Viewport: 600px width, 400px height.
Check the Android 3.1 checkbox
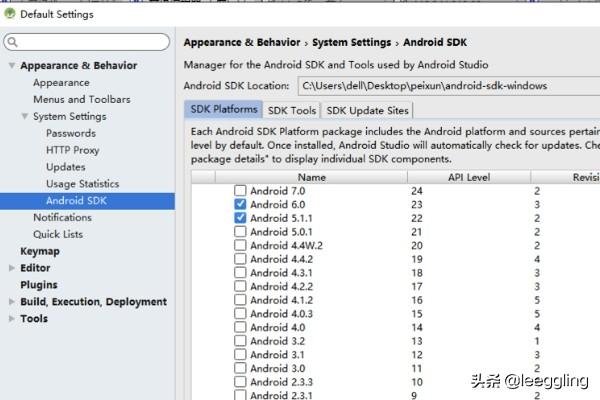(x=240, y=354)
